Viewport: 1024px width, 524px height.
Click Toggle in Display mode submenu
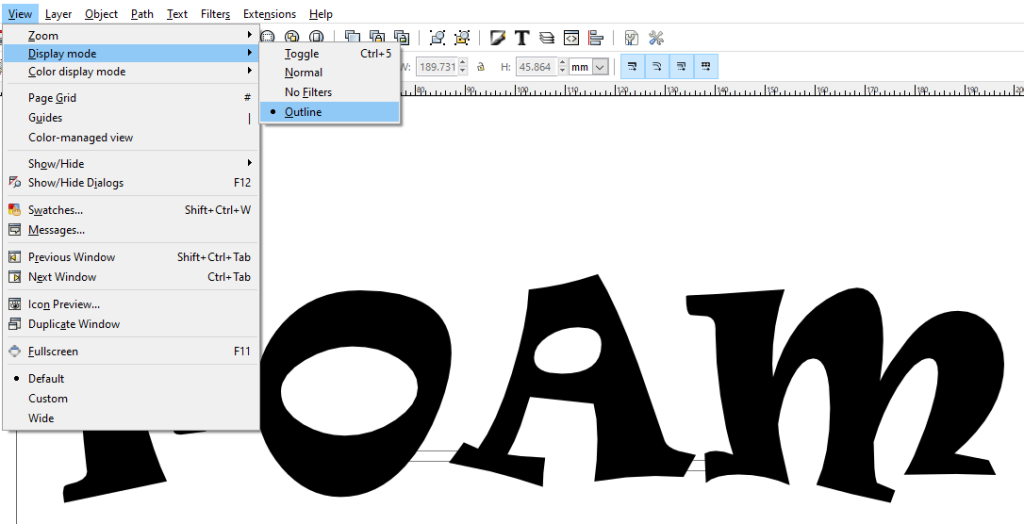point(330,54)
